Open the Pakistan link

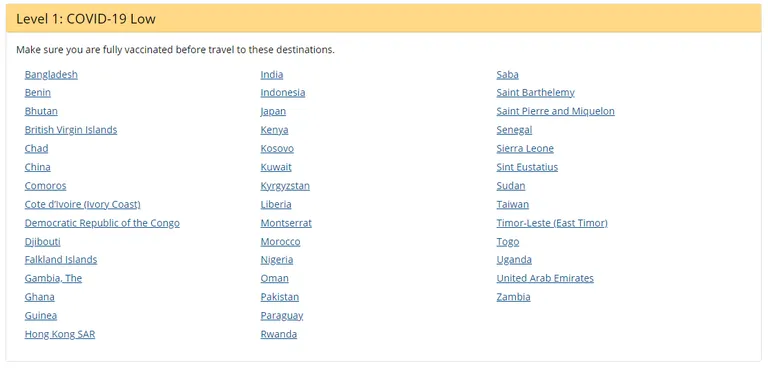[280, 297]
